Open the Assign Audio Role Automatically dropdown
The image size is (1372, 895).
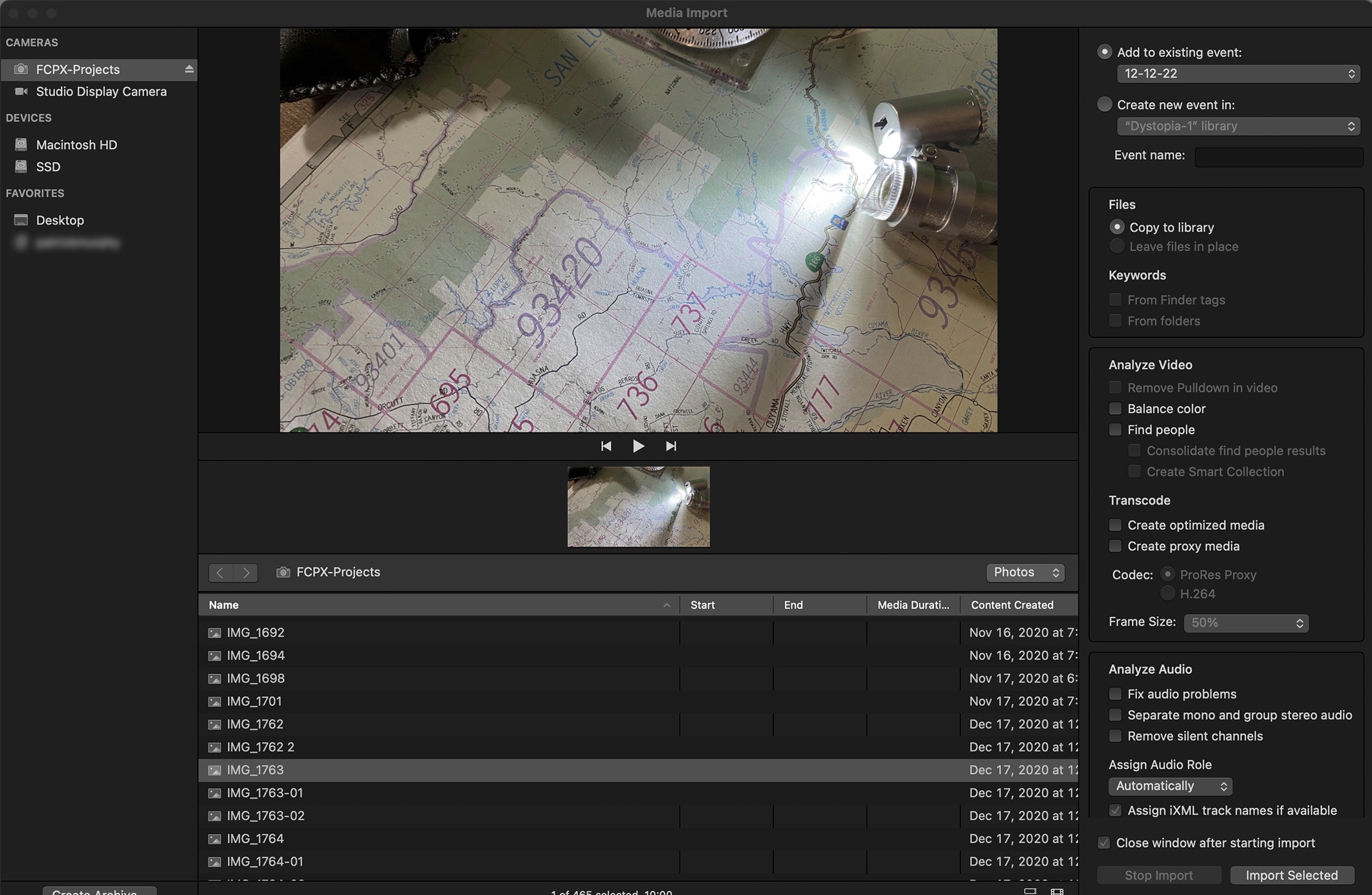point(1169,786)
